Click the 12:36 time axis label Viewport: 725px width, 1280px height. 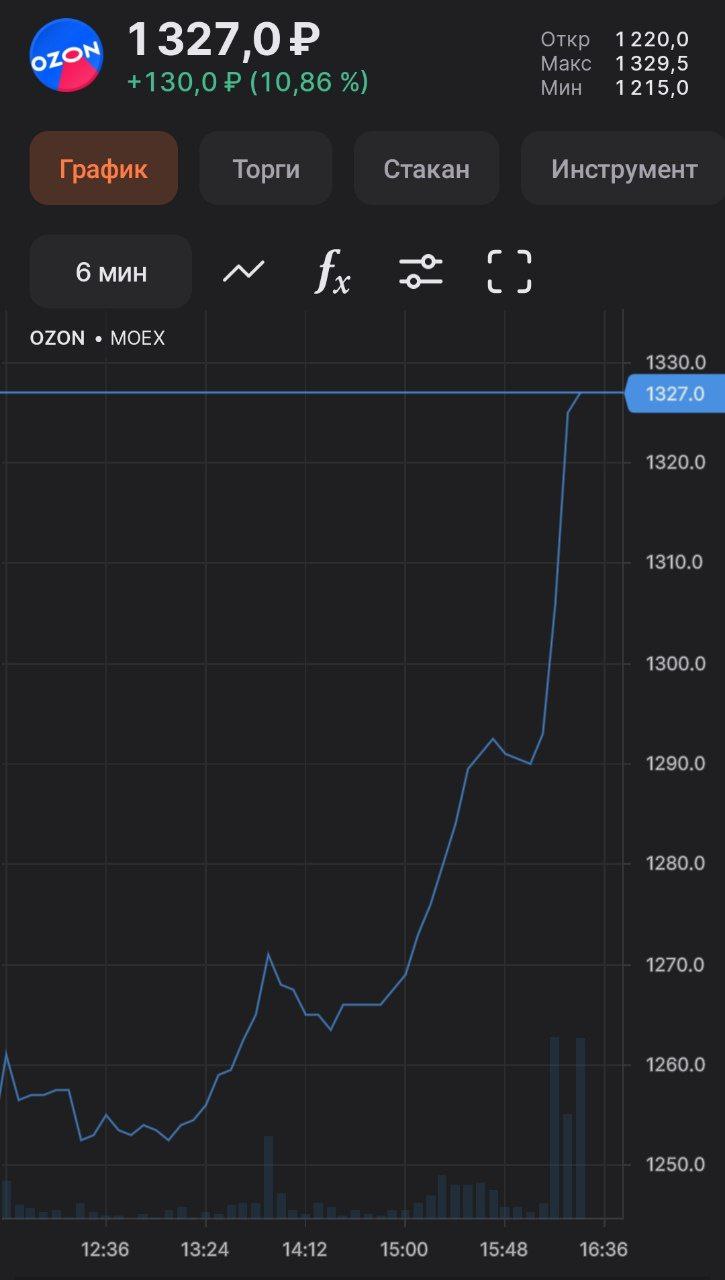click(x=105, y=1249)
